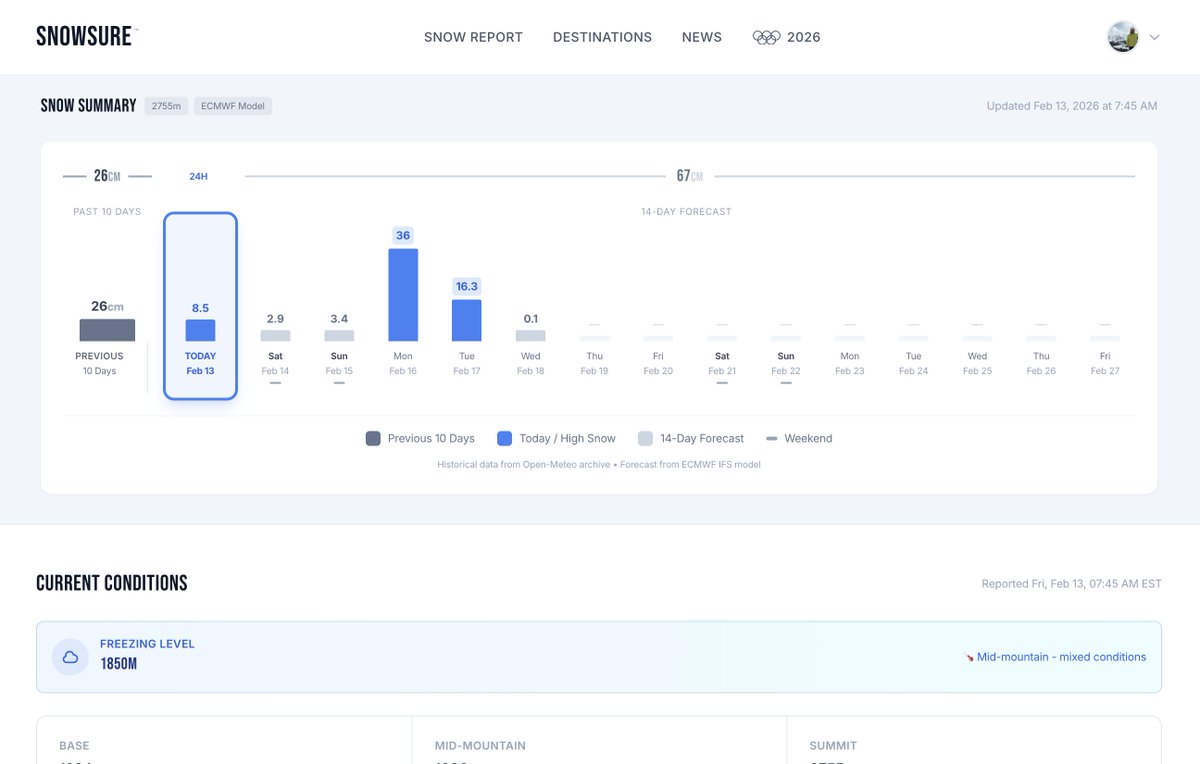This screenshot has width=1200, height=764.
Task: Click the Thu Feb 26 day label
Action: pyautogui.click(x=1042, y=363)
